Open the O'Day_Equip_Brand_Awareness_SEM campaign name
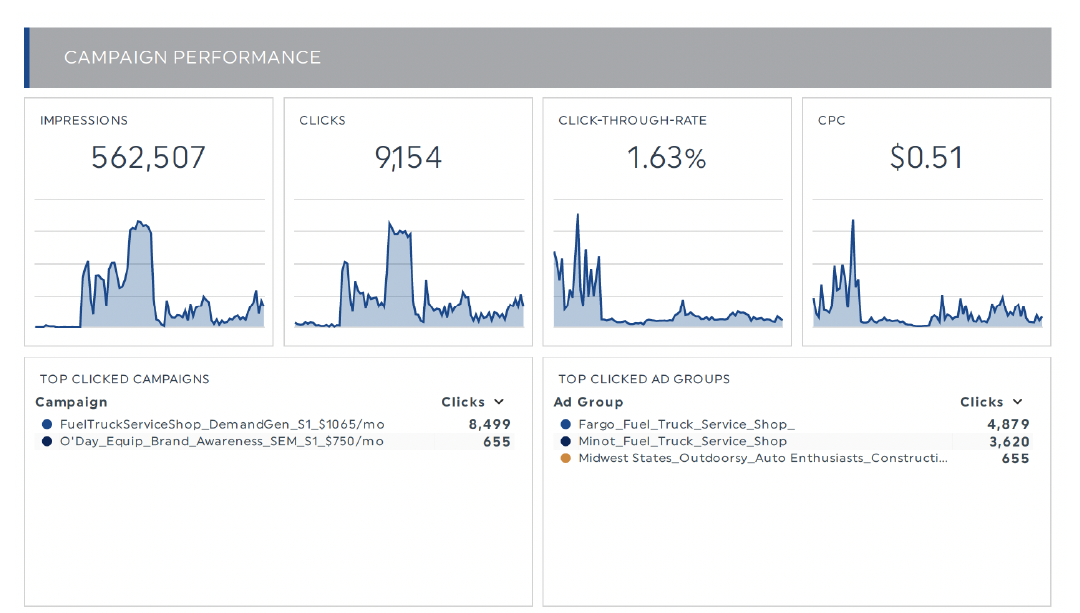This screenshot has height=613, width=1080. pos(222,441)
